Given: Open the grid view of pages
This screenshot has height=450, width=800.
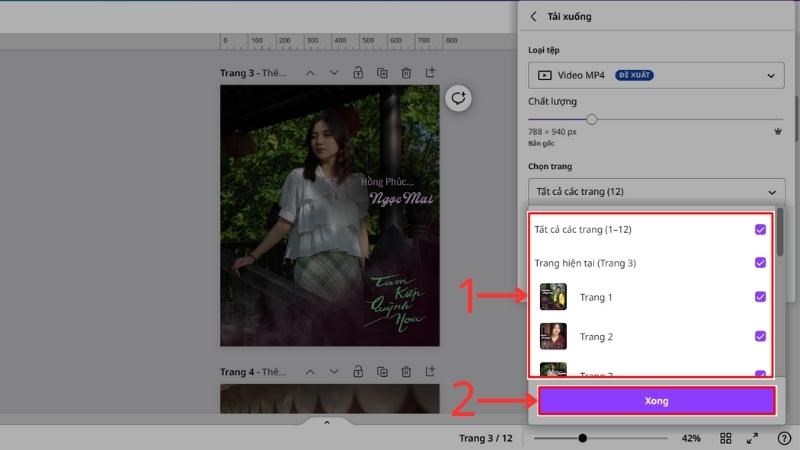Looking at the screenshot, I should pos(726,438).
